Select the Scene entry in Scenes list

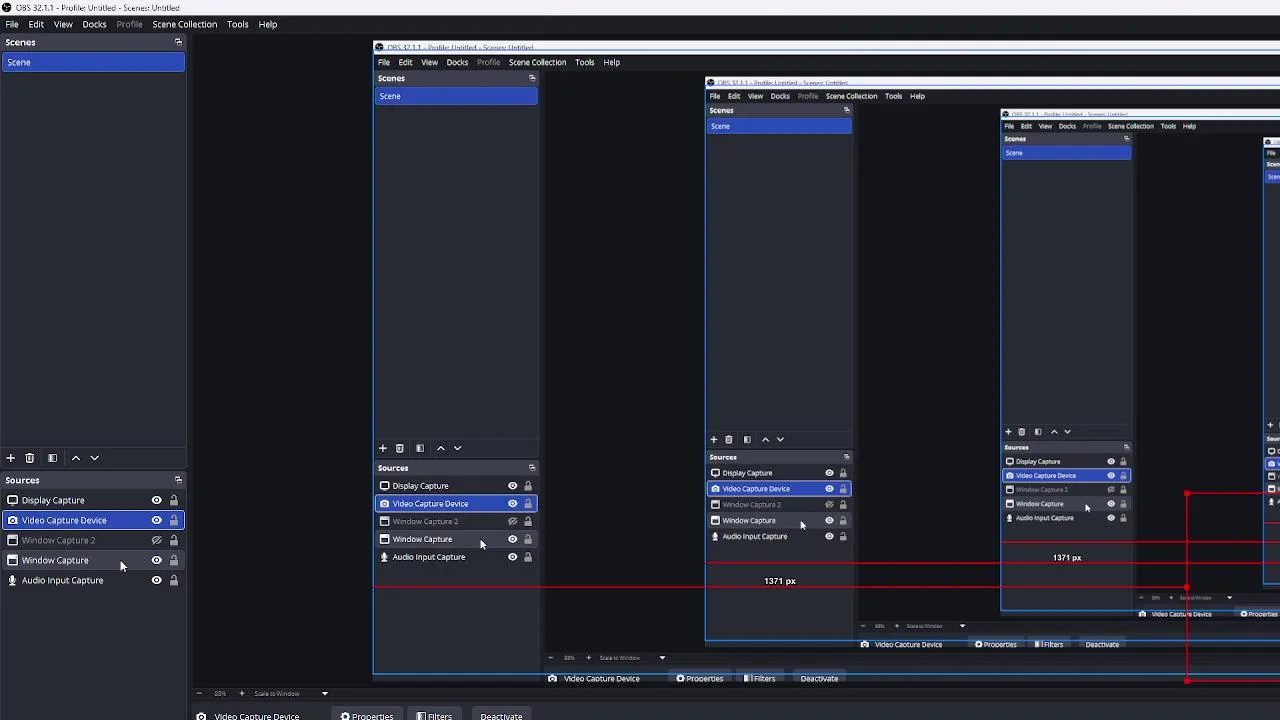pos(93,62)
